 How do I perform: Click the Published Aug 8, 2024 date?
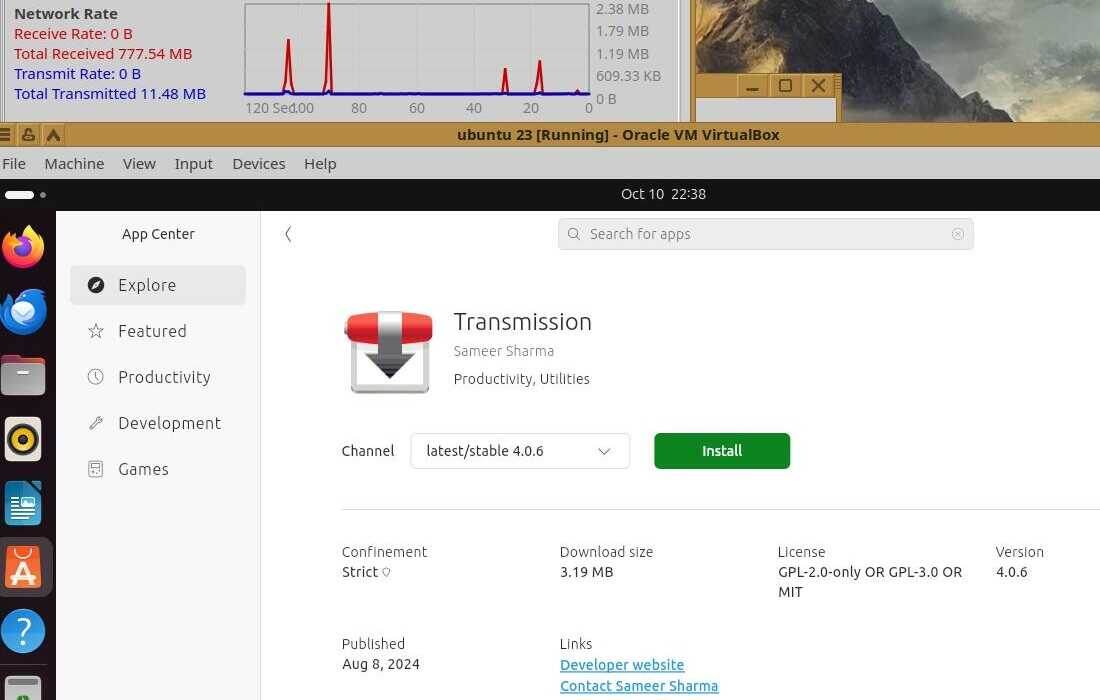(x=381, y=664)
